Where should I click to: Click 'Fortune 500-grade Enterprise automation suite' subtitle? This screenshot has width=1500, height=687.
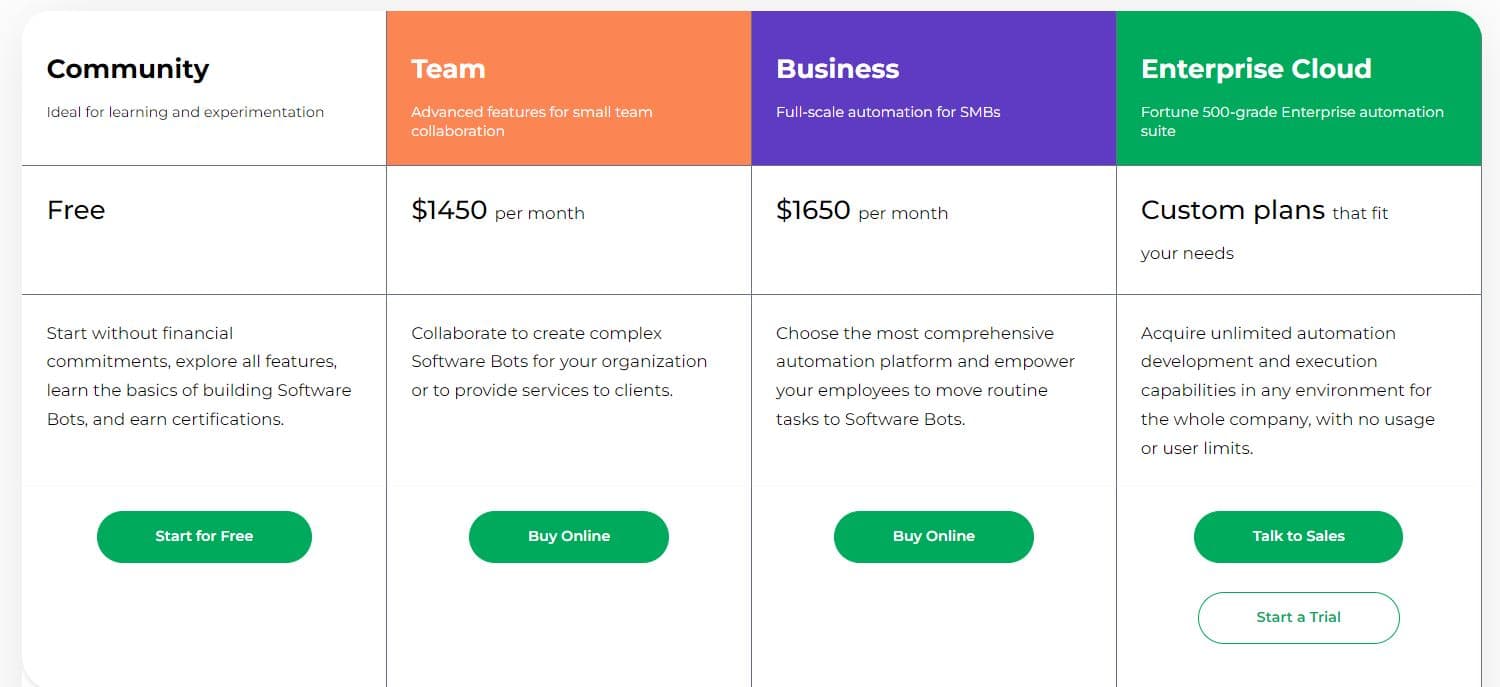tap(1292, 121)
